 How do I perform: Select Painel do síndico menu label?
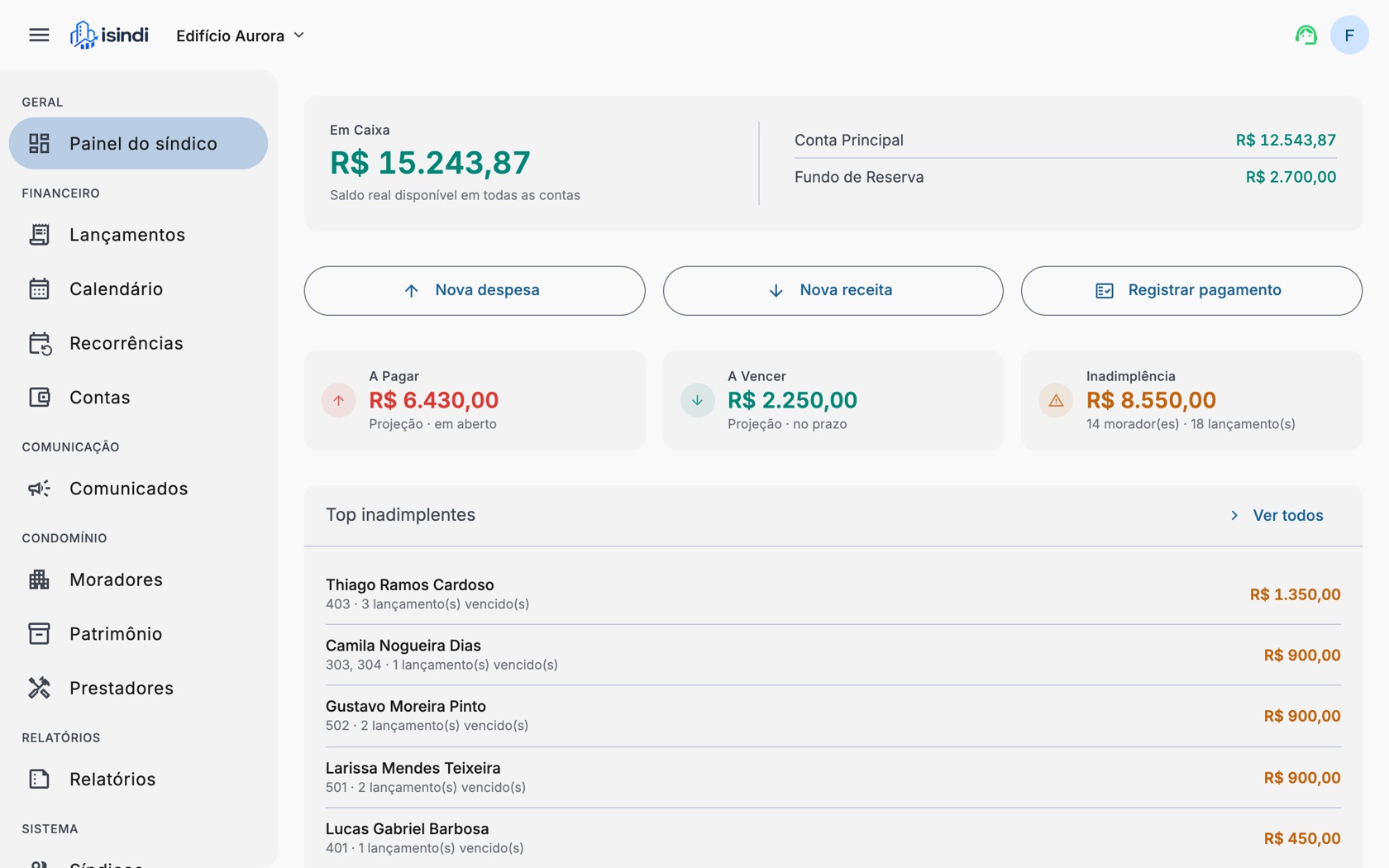pos(143,143)
